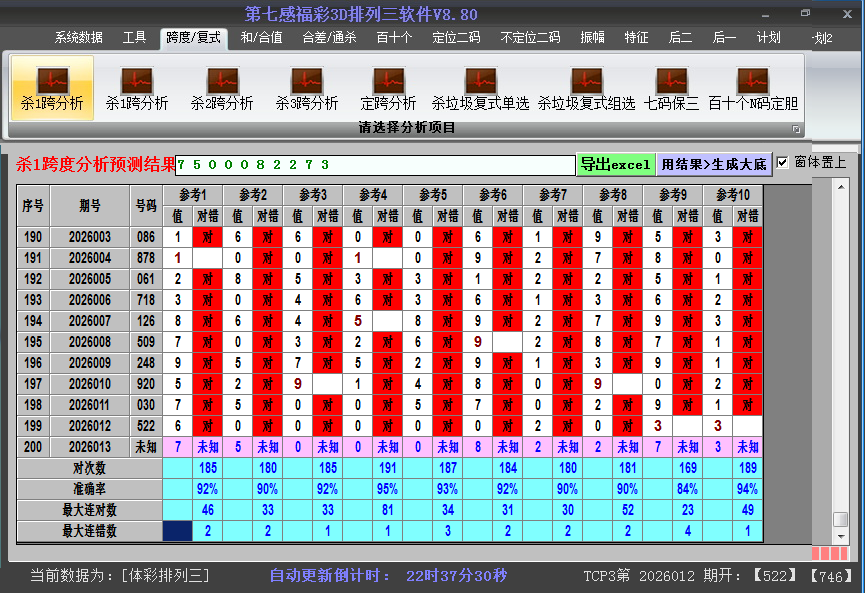
Task: Select the highlighted 杀1跨分析 tool icon
Action: point(52,88)
